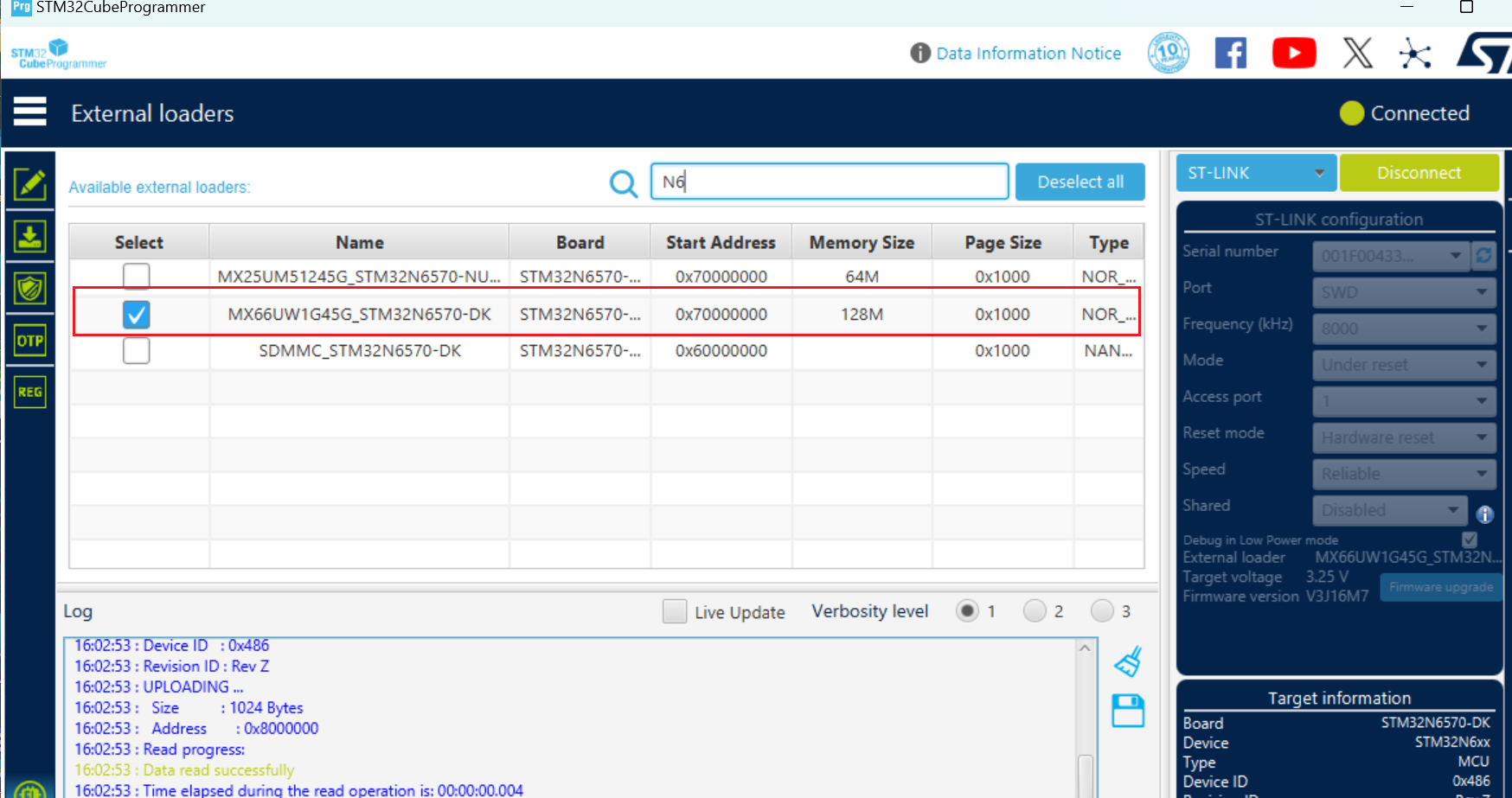Open the Frequency (kHz) dropdown
Screen dimensions: 1512x798
click(x=1403, y=329)
